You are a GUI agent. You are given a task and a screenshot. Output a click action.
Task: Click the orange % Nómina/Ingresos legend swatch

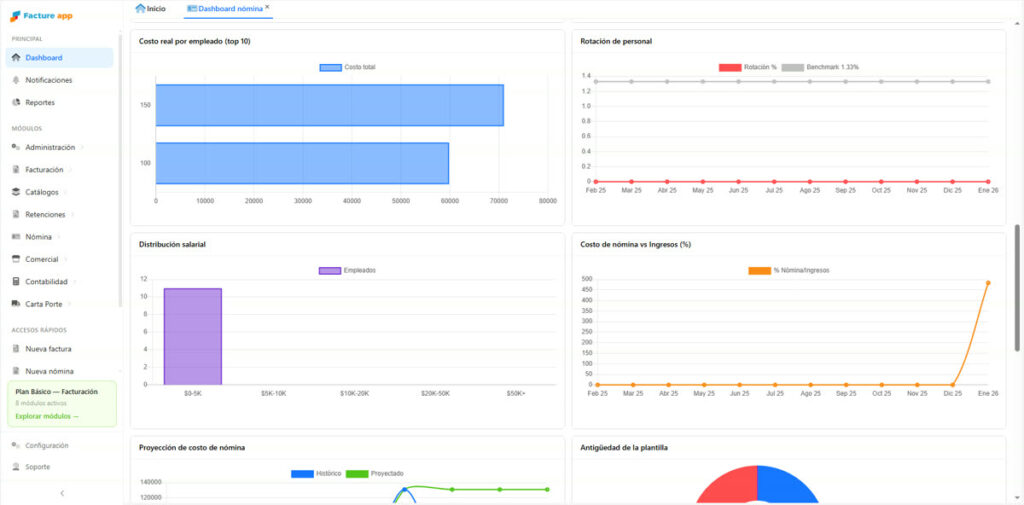click(x=760, y=270)
